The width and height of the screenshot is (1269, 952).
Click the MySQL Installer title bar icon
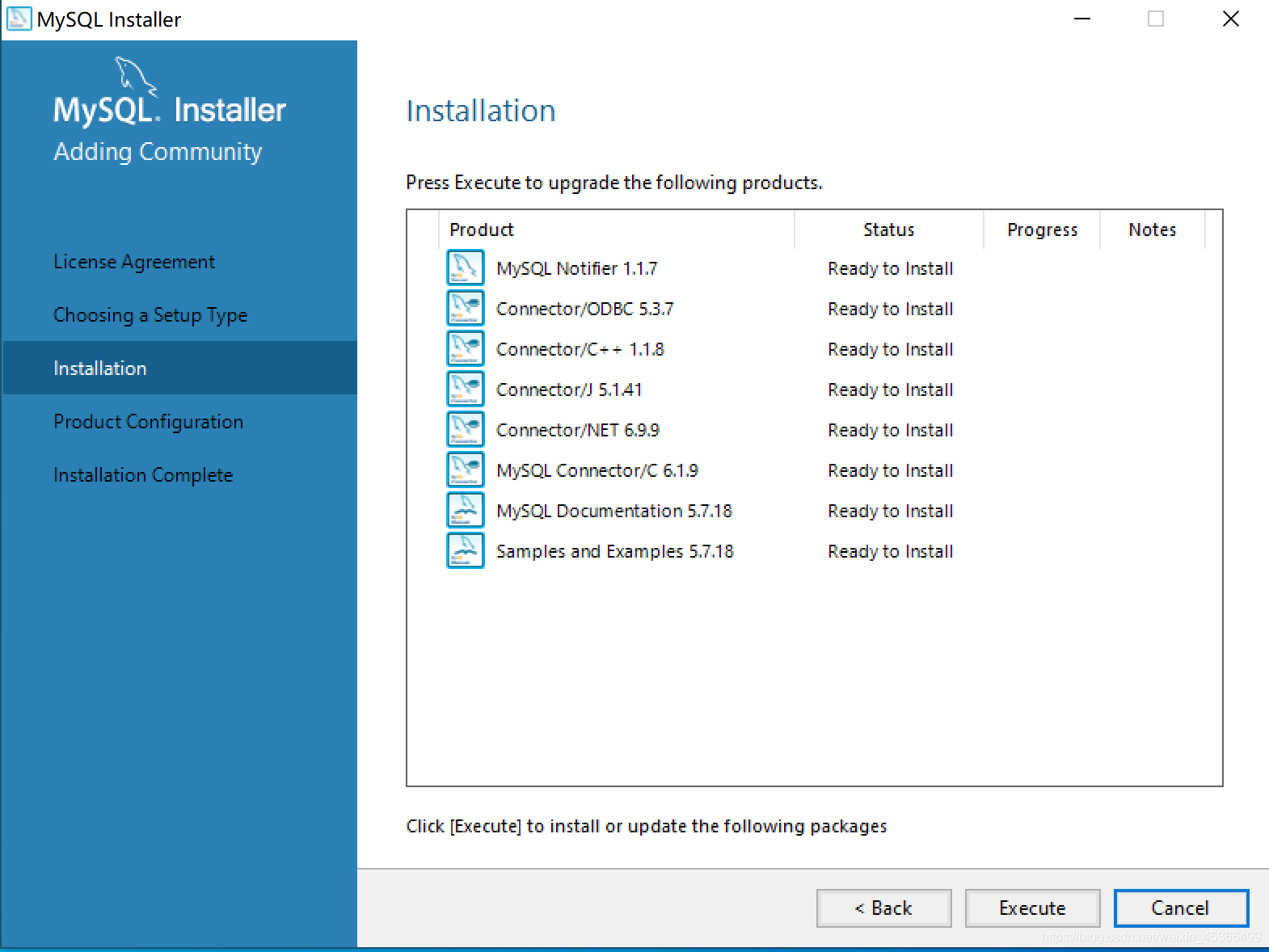click(x=19, y=19)
